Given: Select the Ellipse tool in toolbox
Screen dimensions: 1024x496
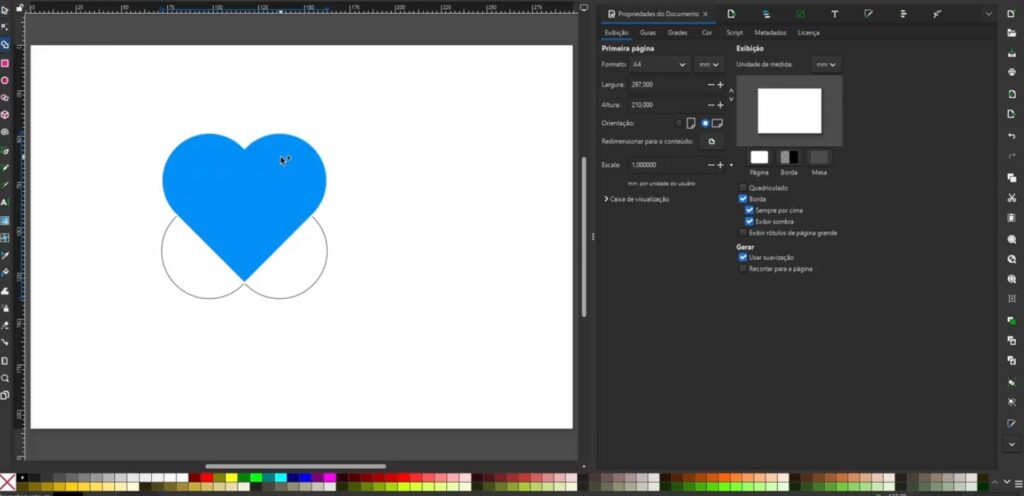Looking at the screenshot, I should point(5,80).
